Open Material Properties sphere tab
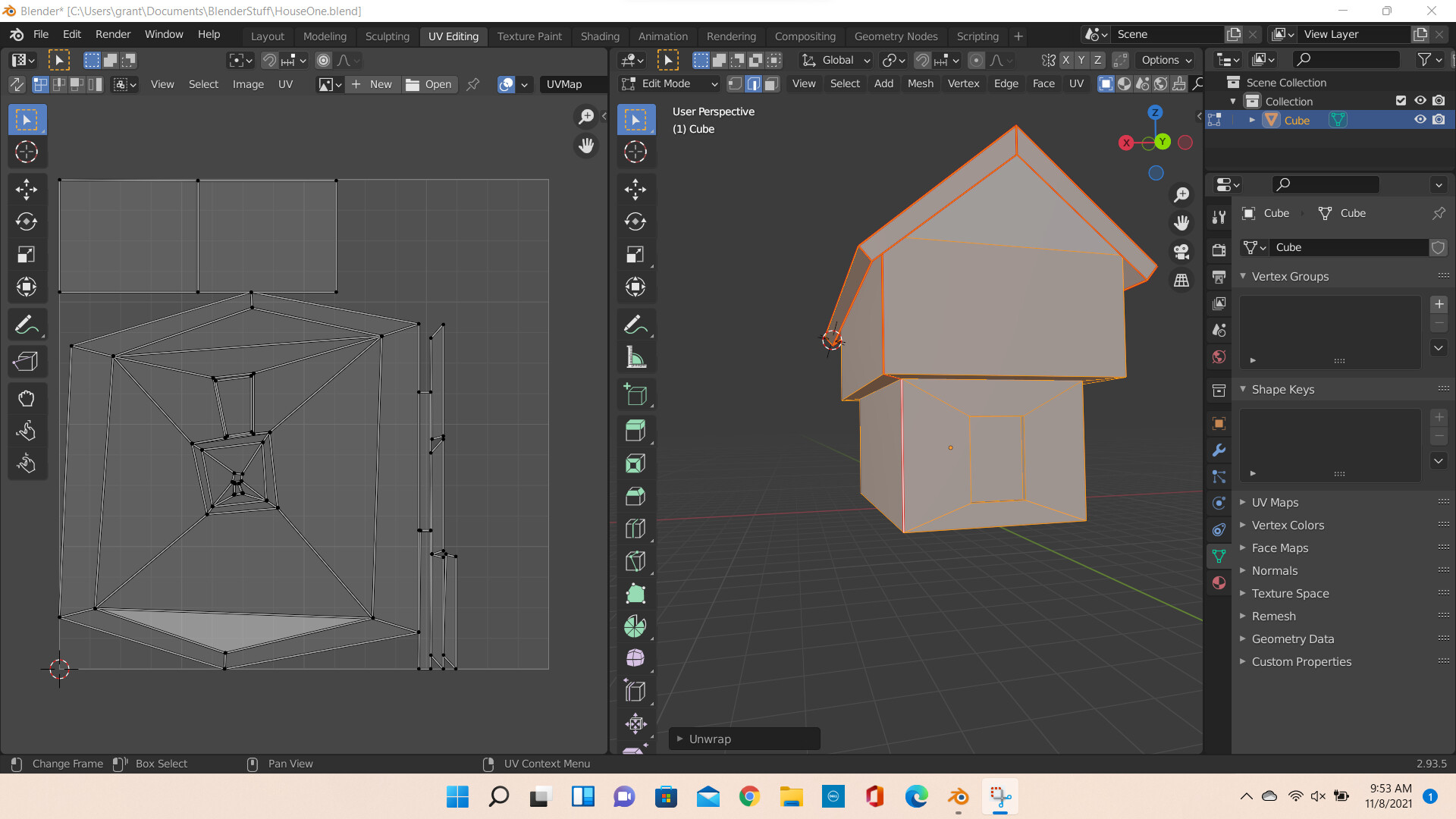1456x819 pixels. click(1218, 582)
